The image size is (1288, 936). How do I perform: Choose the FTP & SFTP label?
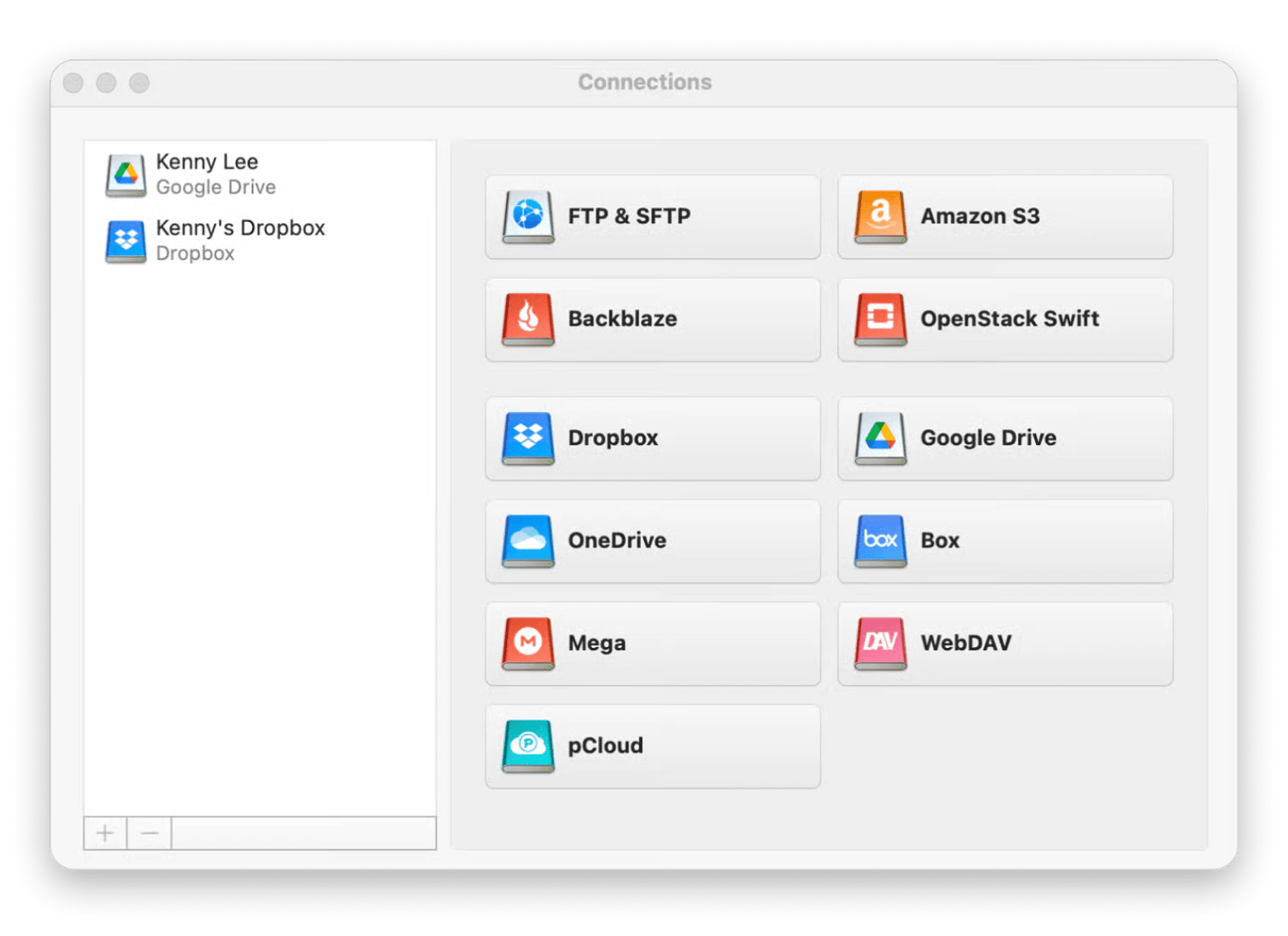629,216
